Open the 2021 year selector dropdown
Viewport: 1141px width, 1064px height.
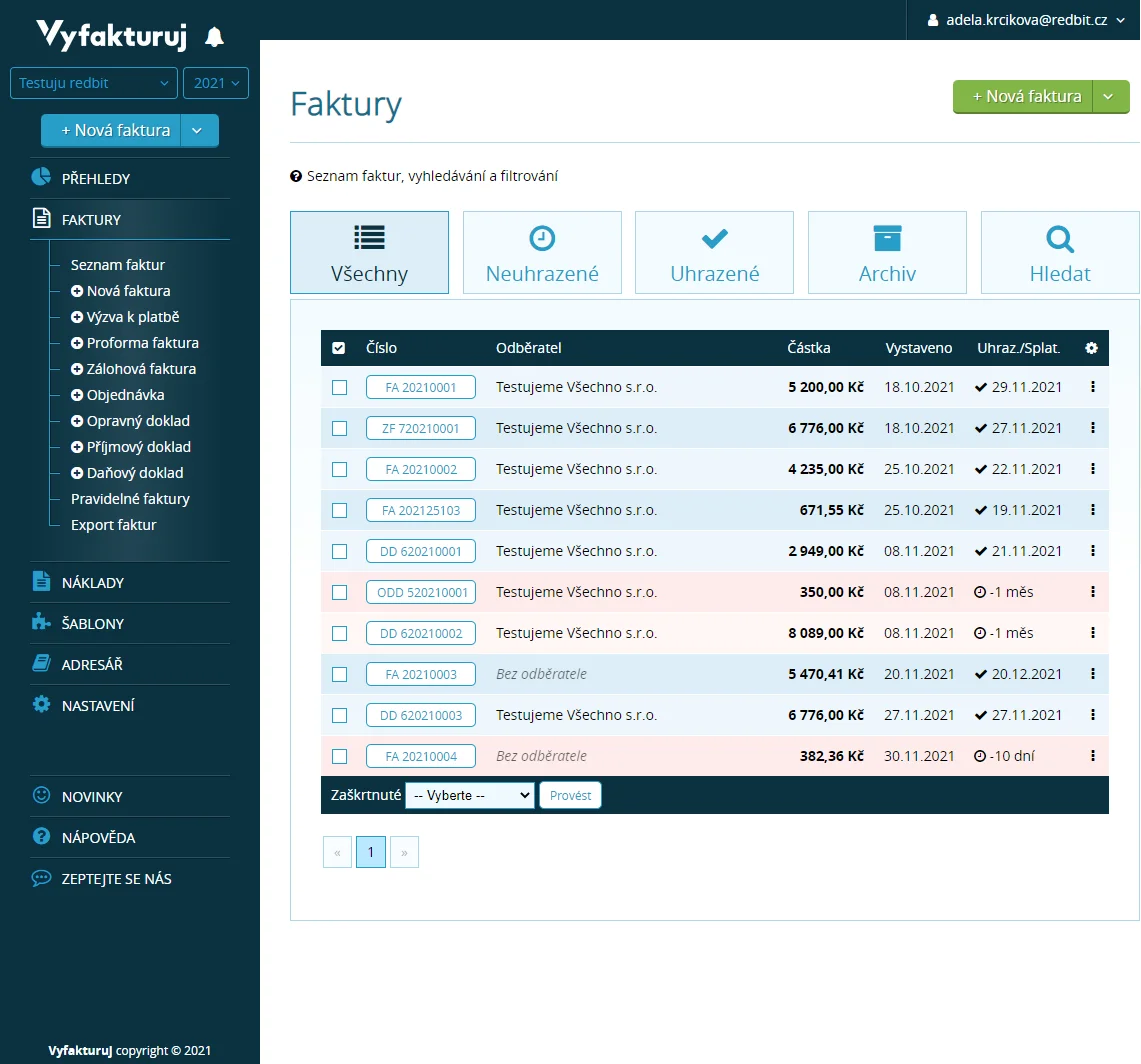coord(216,83)
